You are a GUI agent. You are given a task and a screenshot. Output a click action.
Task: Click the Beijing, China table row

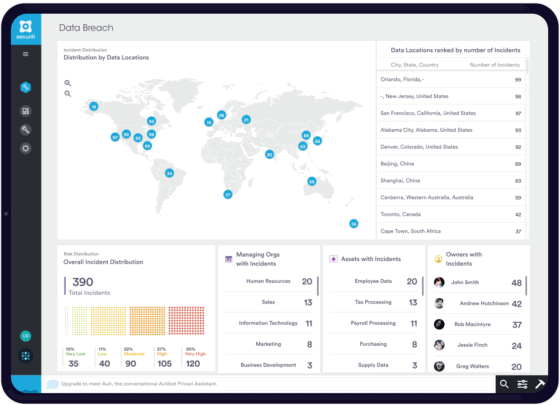click(451, 164)
